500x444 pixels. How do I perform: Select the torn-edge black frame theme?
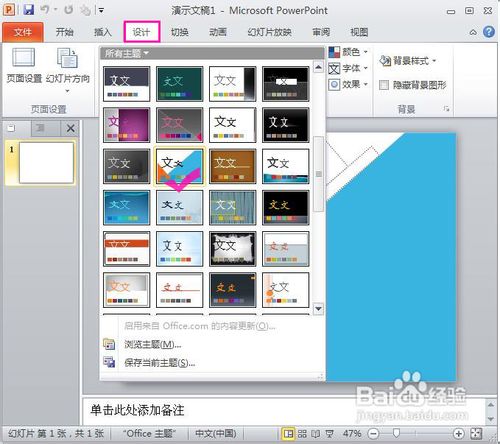[x=233, y=249]
